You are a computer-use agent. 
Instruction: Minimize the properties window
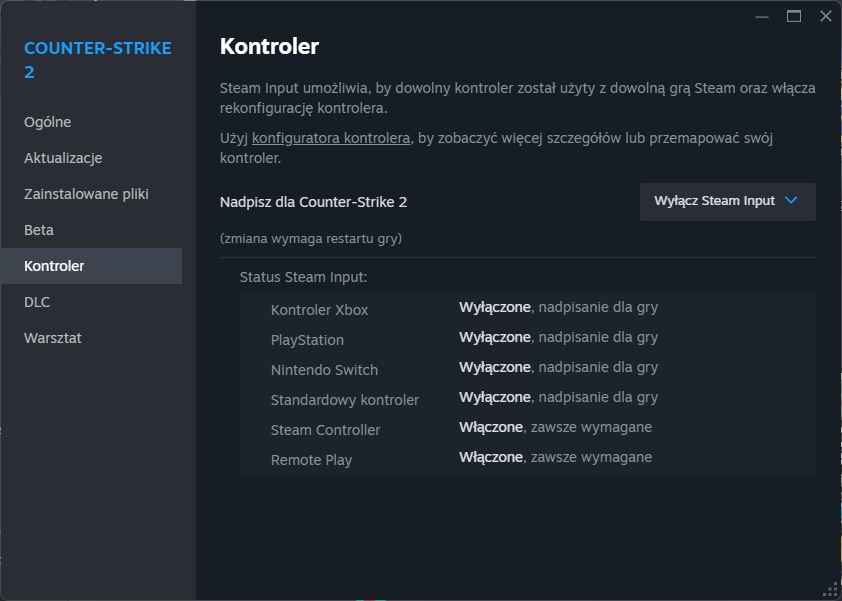[x=763, y=16]
